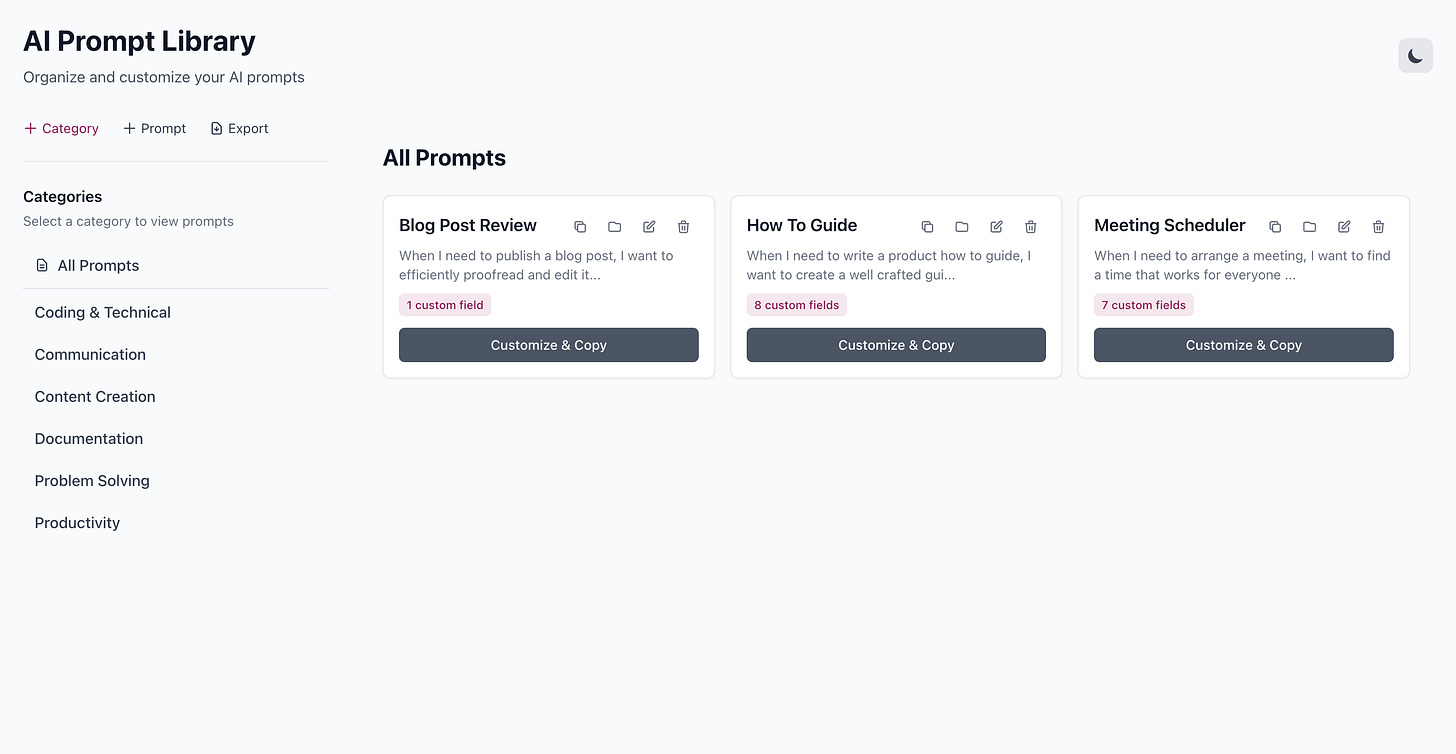Screen dimensions: 1456x754
Task: Edit the Meeting Scheduler prompt
Action: tap(1343, 227)
